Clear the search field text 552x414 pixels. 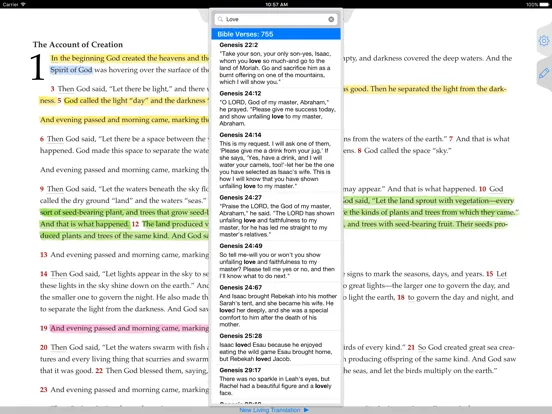[331, 19]
